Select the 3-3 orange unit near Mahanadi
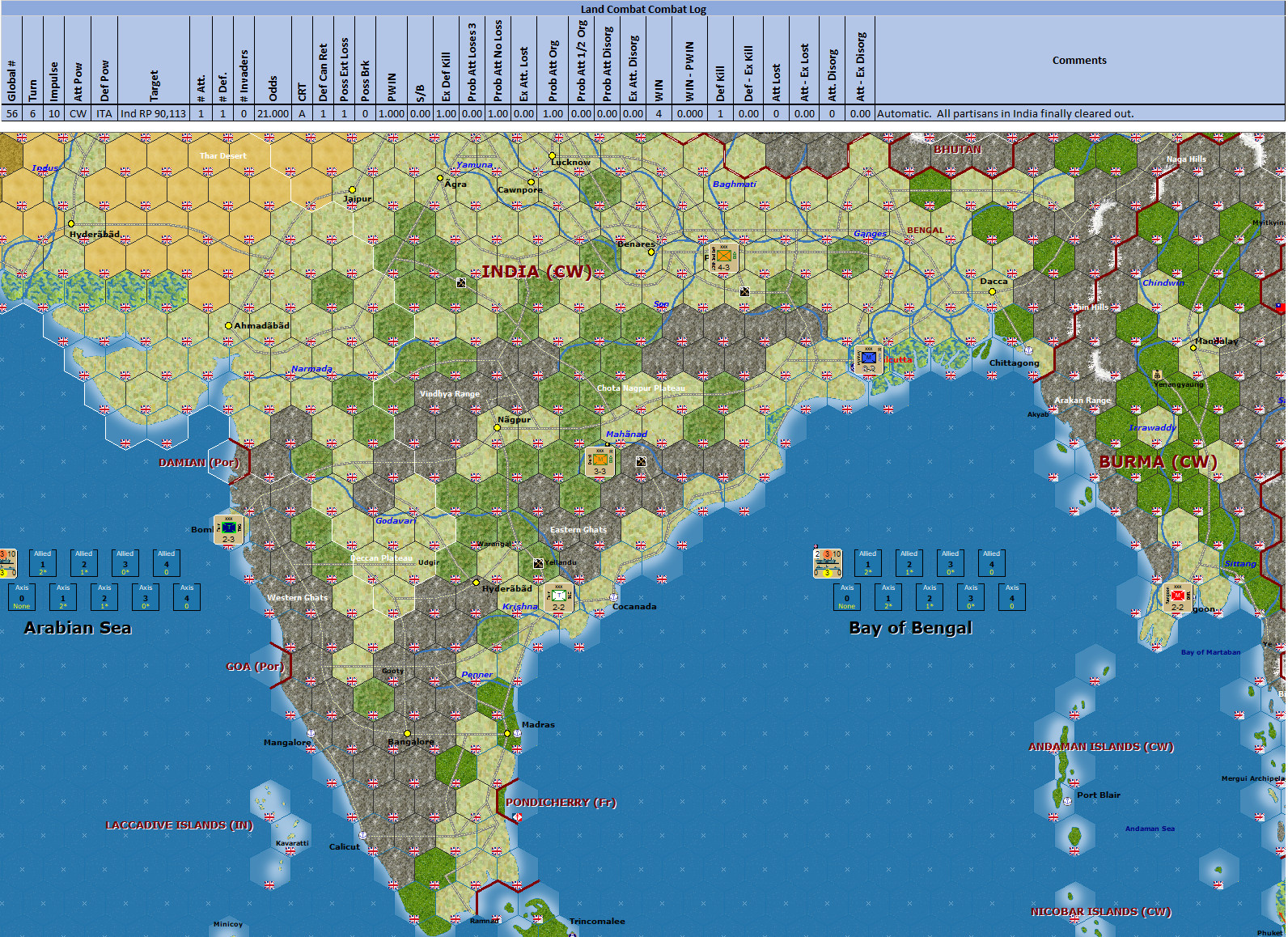The image size is (1288, 937). pos(600,461)
